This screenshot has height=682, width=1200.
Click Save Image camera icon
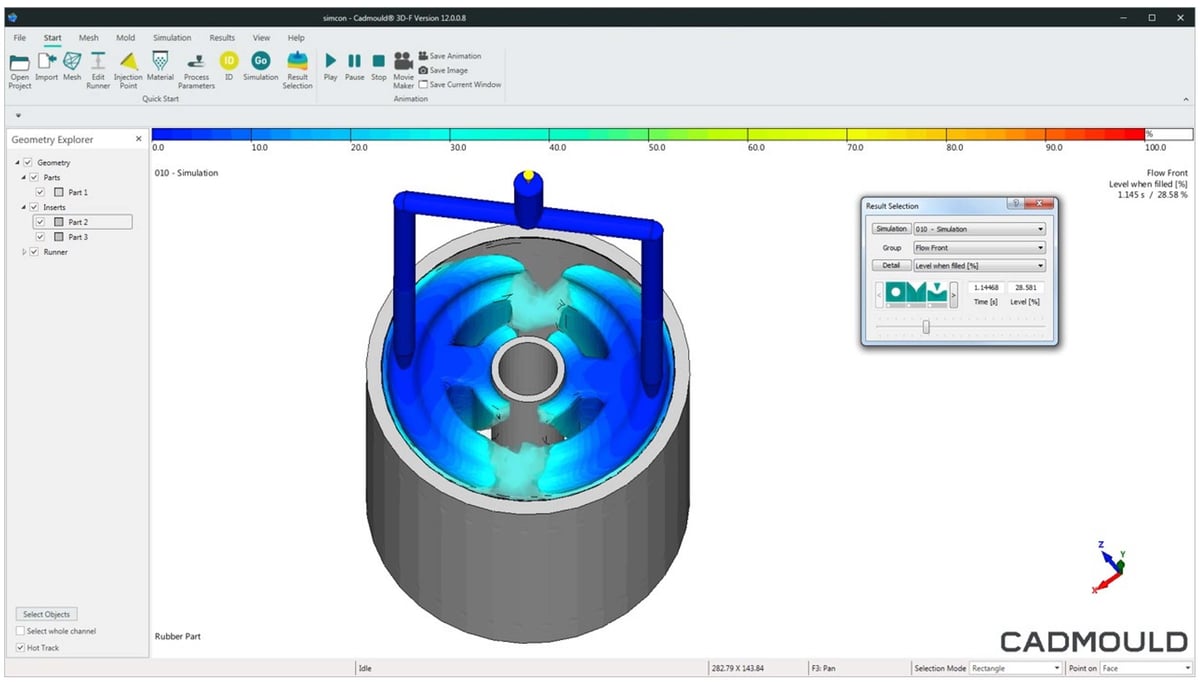pyautogui.click(x=424, y=70)
